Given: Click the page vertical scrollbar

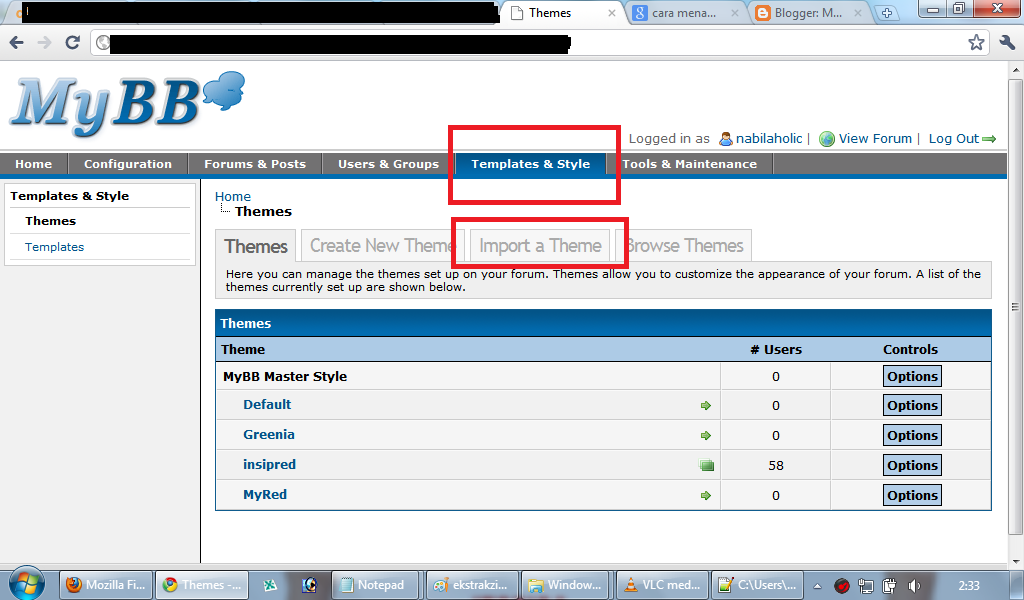Looking at the screenshot, I should tap(1016, 307).
